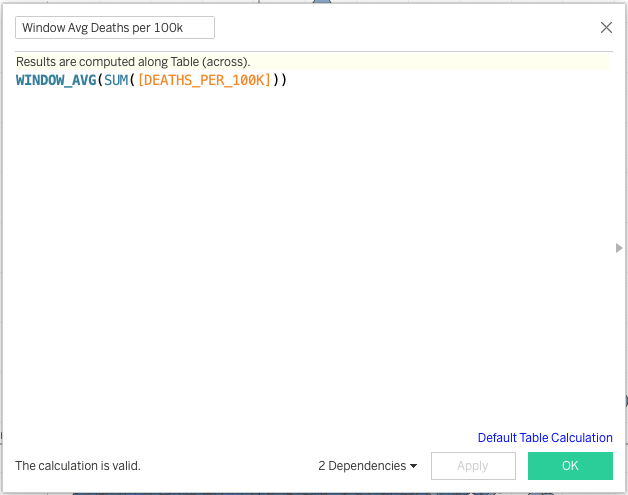
Task: Place cursor after the final closing parenthesis
Action: tap(289, 80)
